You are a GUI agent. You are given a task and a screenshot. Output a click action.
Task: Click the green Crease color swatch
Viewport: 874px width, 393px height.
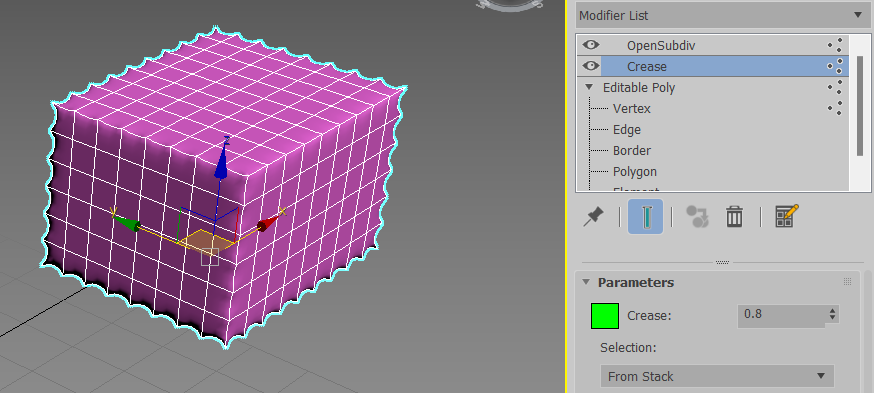point(605,316)
